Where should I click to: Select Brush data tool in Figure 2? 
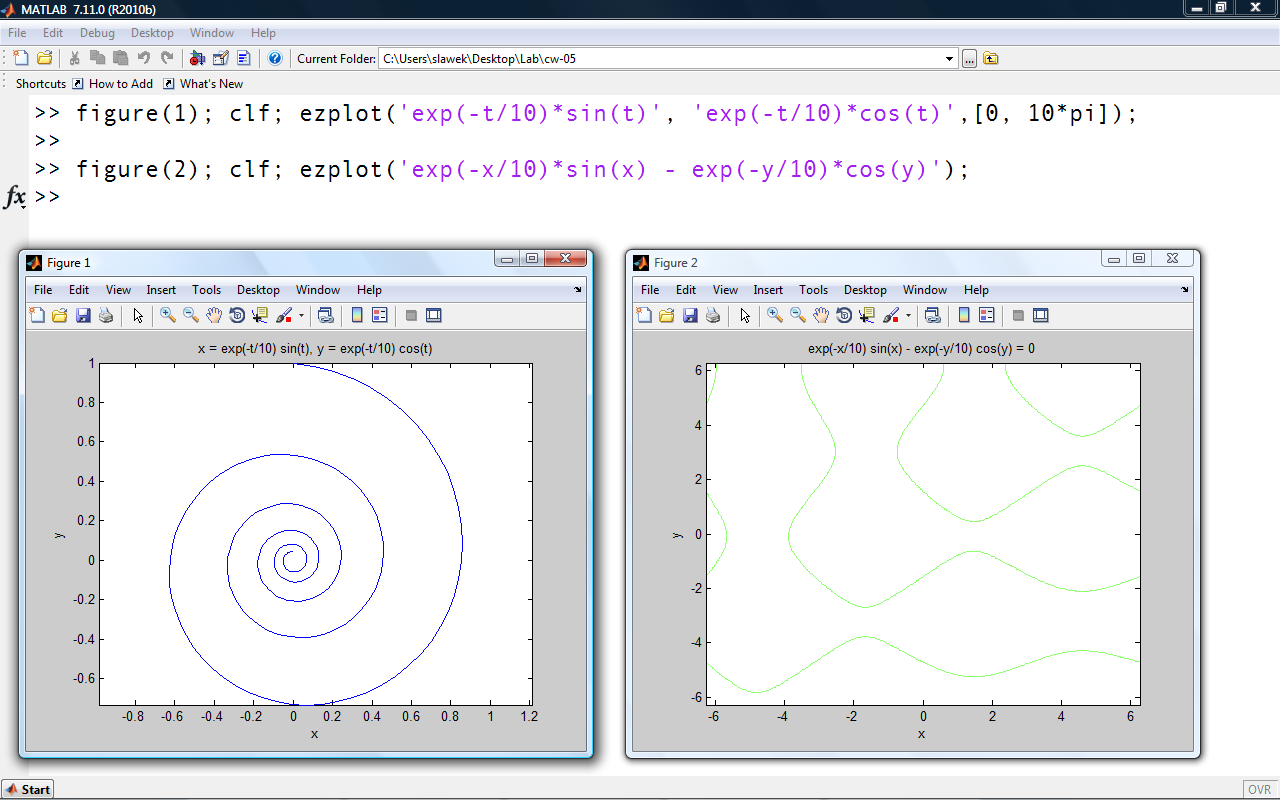click(891, 316)
